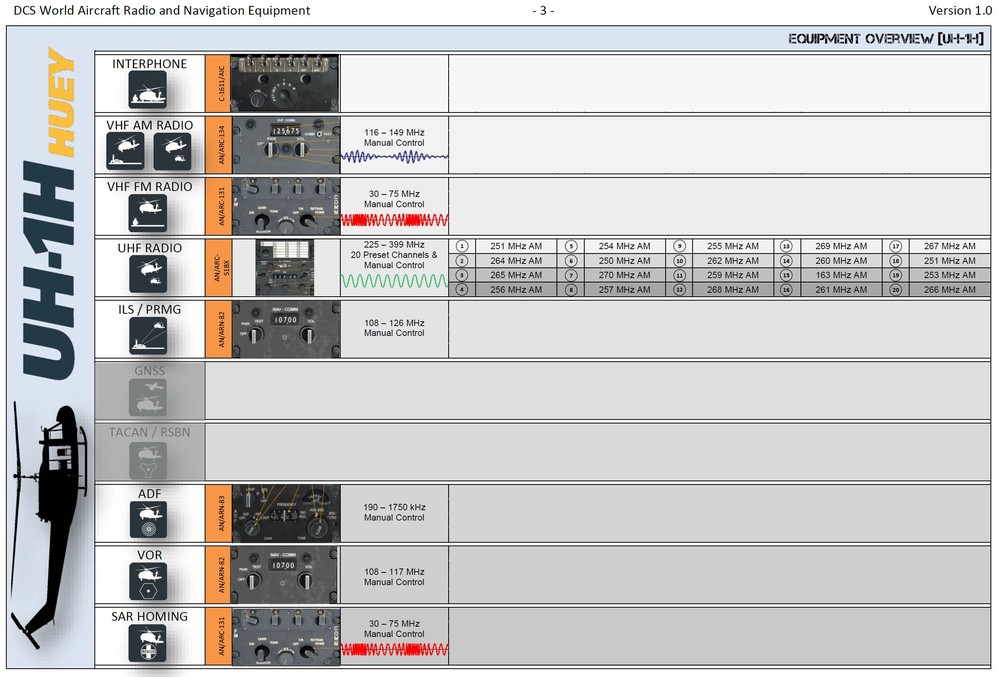This screenshot has height=677, width=1000.
Task: Open the C-1611/AIC interphone panel image
Action: [284, 84]
